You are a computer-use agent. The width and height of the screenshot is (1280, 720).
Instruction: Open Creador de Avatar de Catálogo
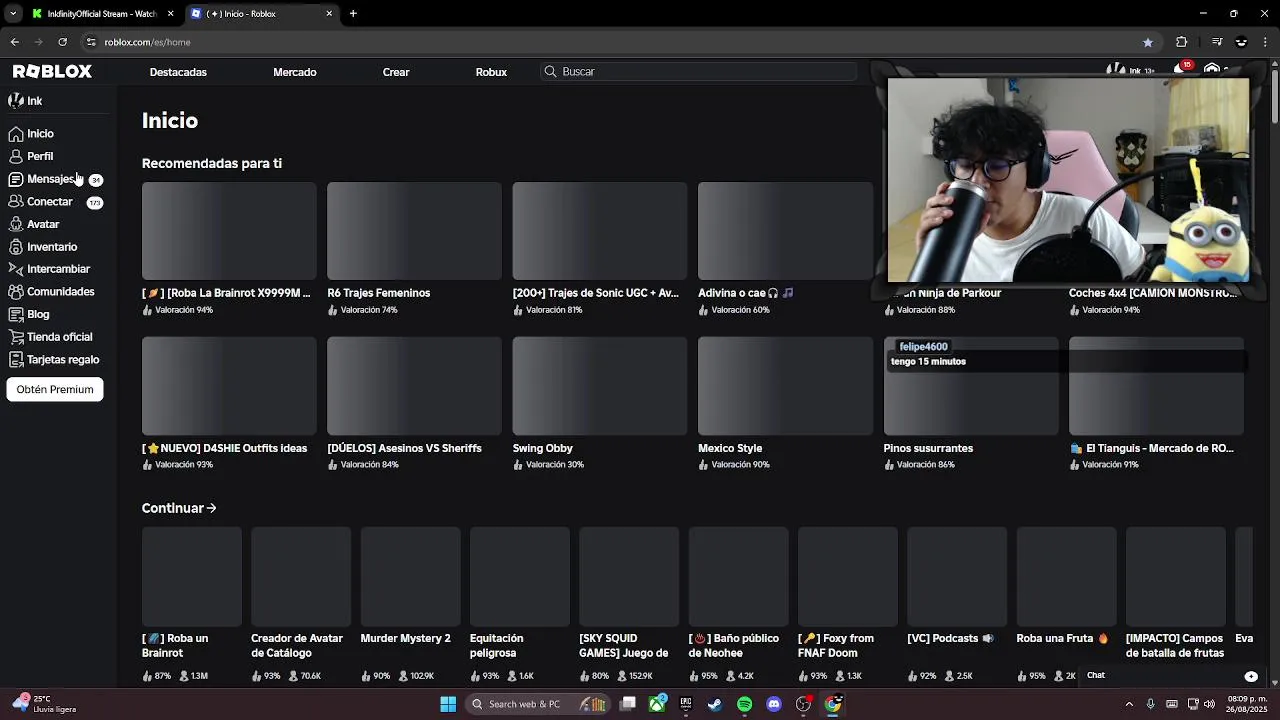point(301,604)
